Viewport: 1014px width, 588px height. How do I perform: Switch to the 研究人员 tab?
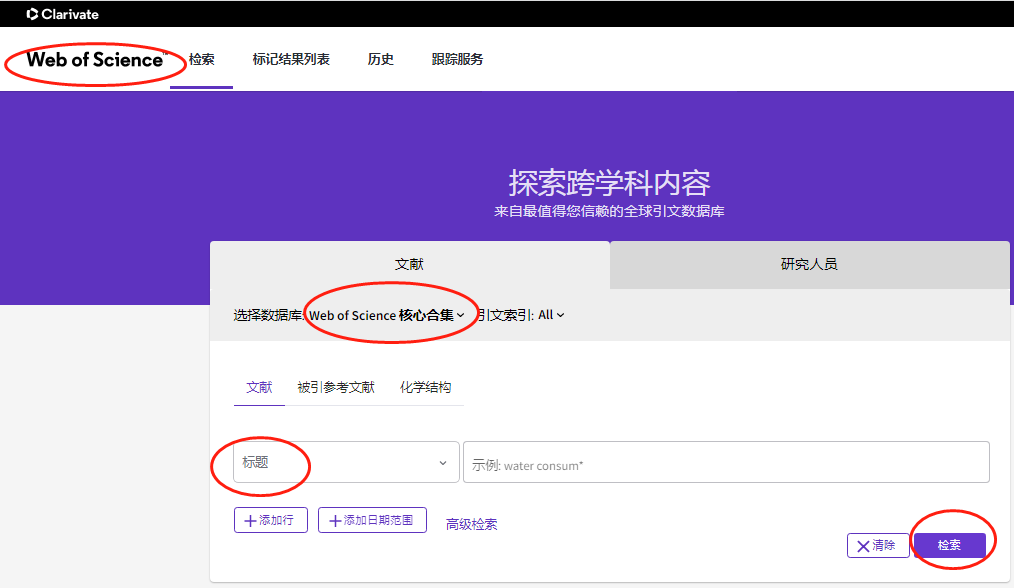(808, 265)
